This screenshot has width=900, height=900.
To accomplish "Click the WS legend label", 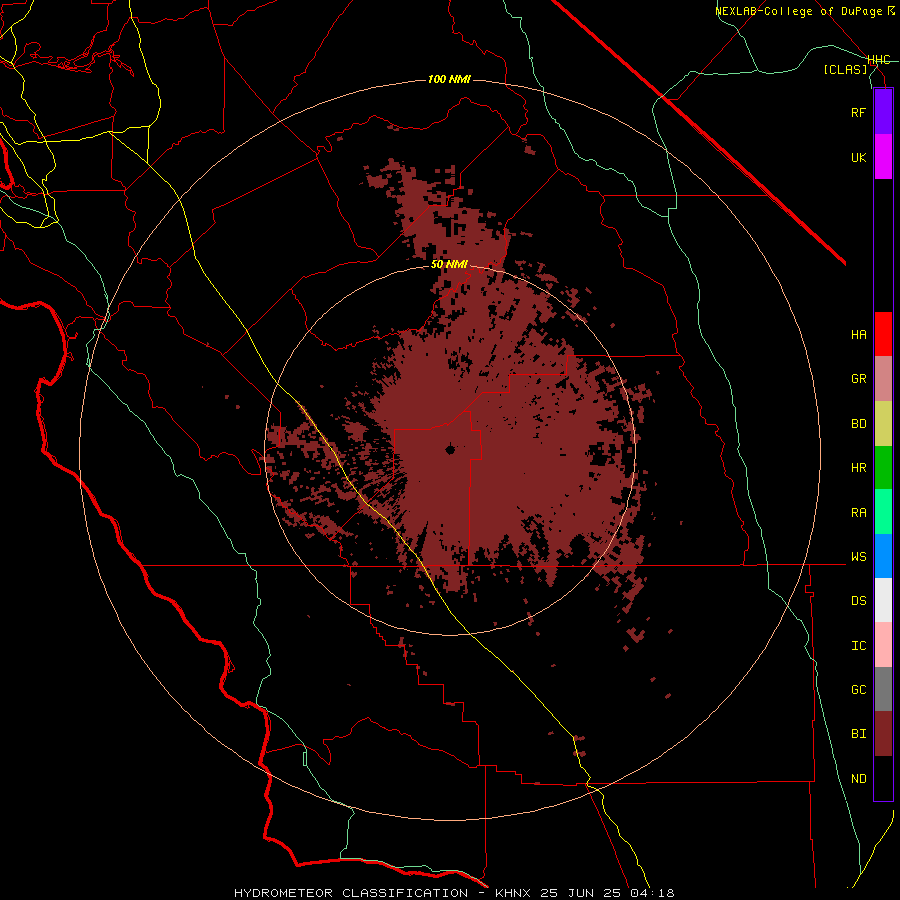I will [858, 557].
